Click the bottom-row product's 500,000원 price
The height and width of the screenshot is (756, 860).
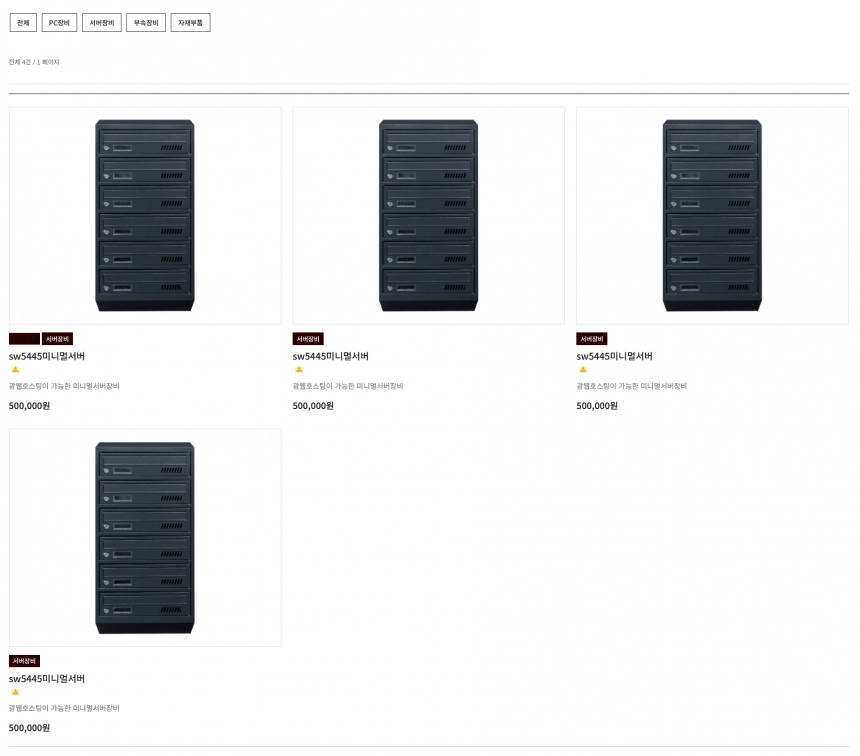pos(29,728)
